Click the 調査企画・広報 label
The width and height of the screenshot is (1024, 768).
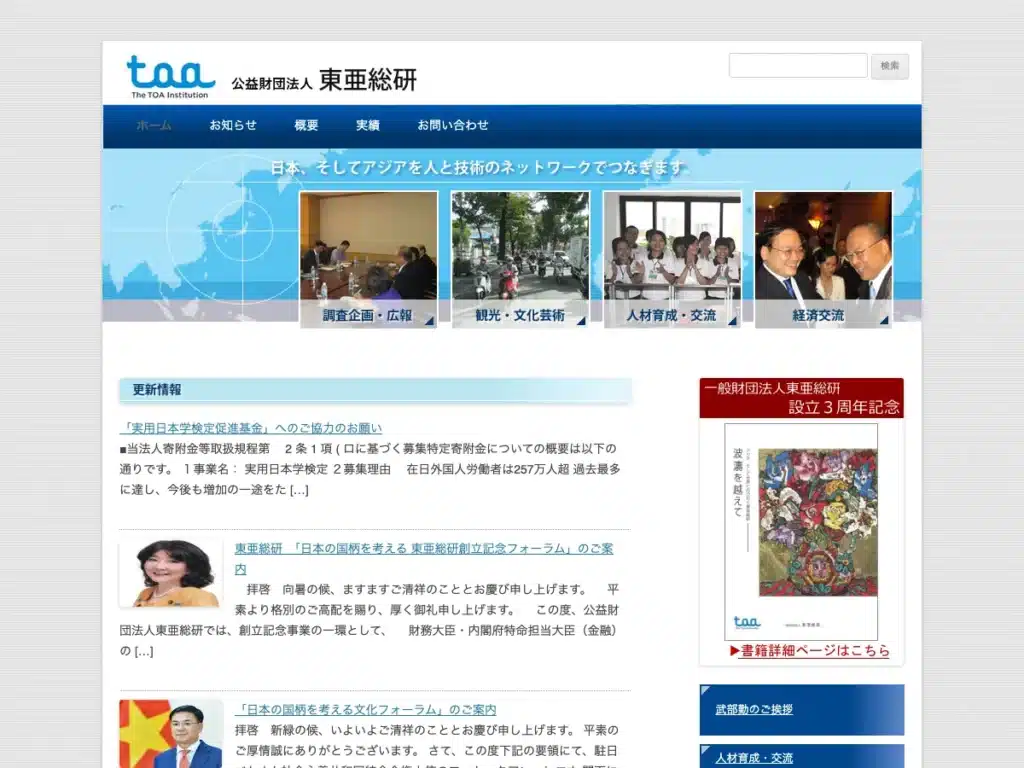tap(367, 315)
